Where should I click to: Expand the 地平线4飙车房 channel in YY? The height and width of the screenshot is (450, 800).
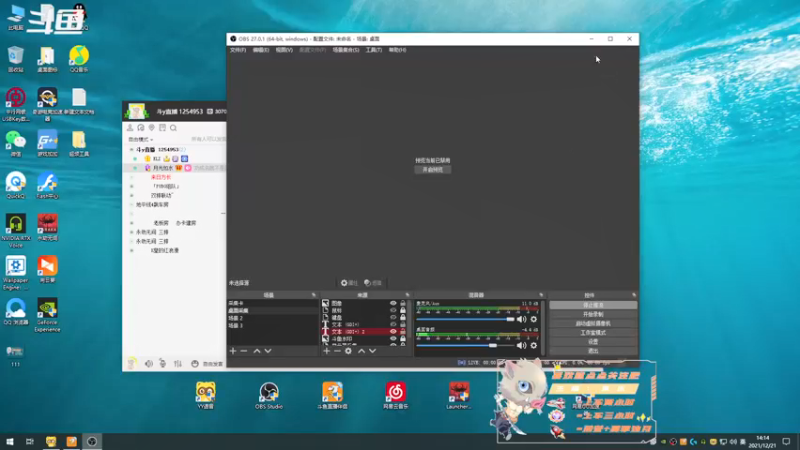pos(131,205)
